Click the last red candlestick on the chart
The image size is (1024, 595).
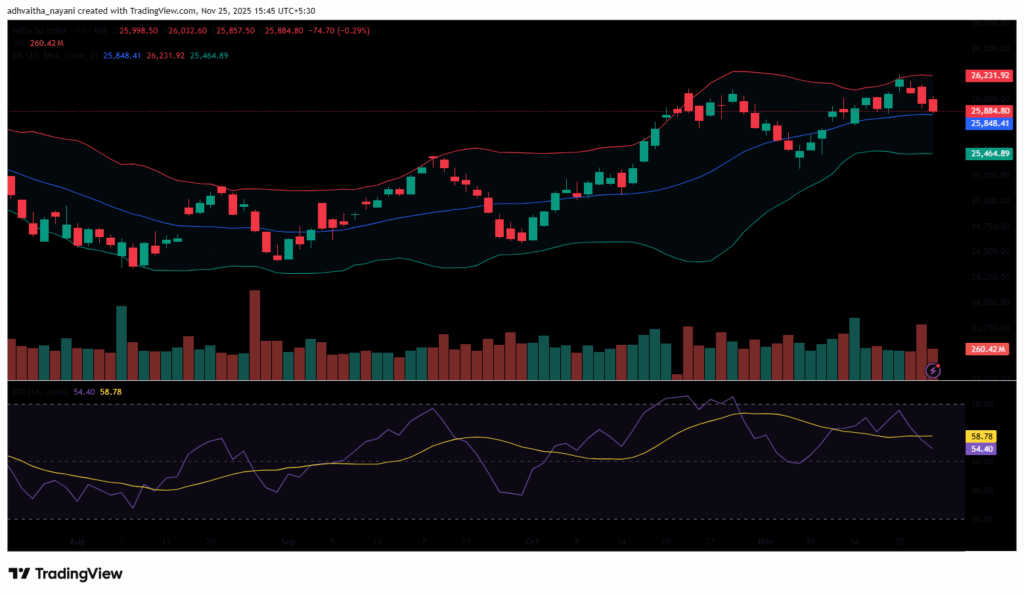pos(933,105)
